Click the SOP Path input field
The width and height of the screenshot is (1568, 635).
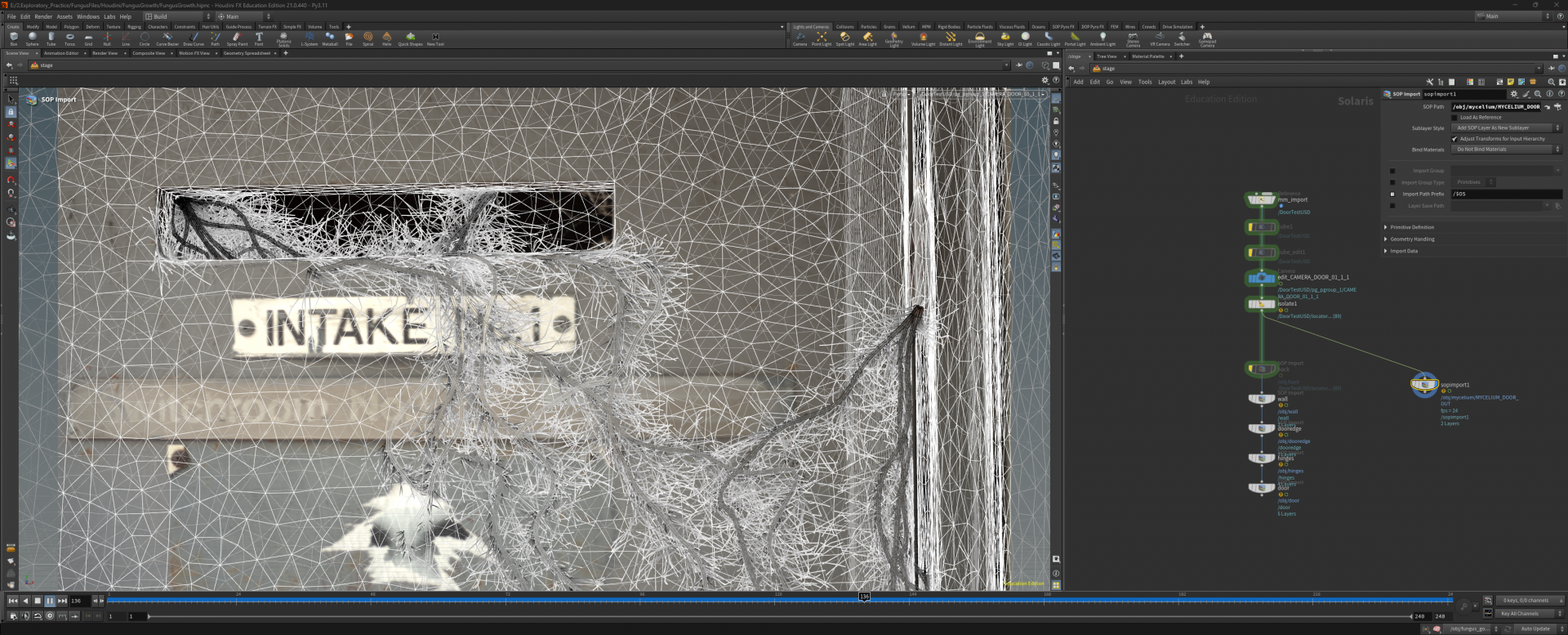(x=1495, y=107)
